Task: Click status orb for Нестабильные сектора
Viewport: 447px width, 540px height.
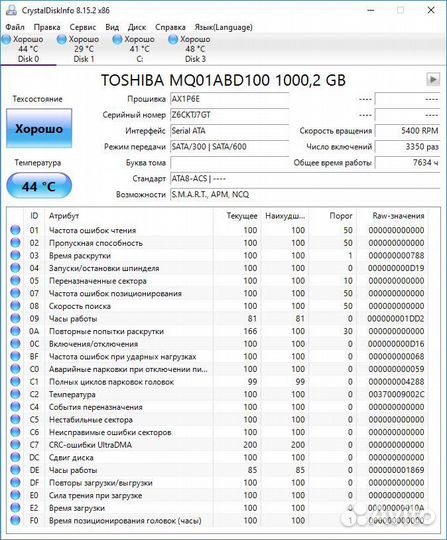Action: [x=15, y=419]
